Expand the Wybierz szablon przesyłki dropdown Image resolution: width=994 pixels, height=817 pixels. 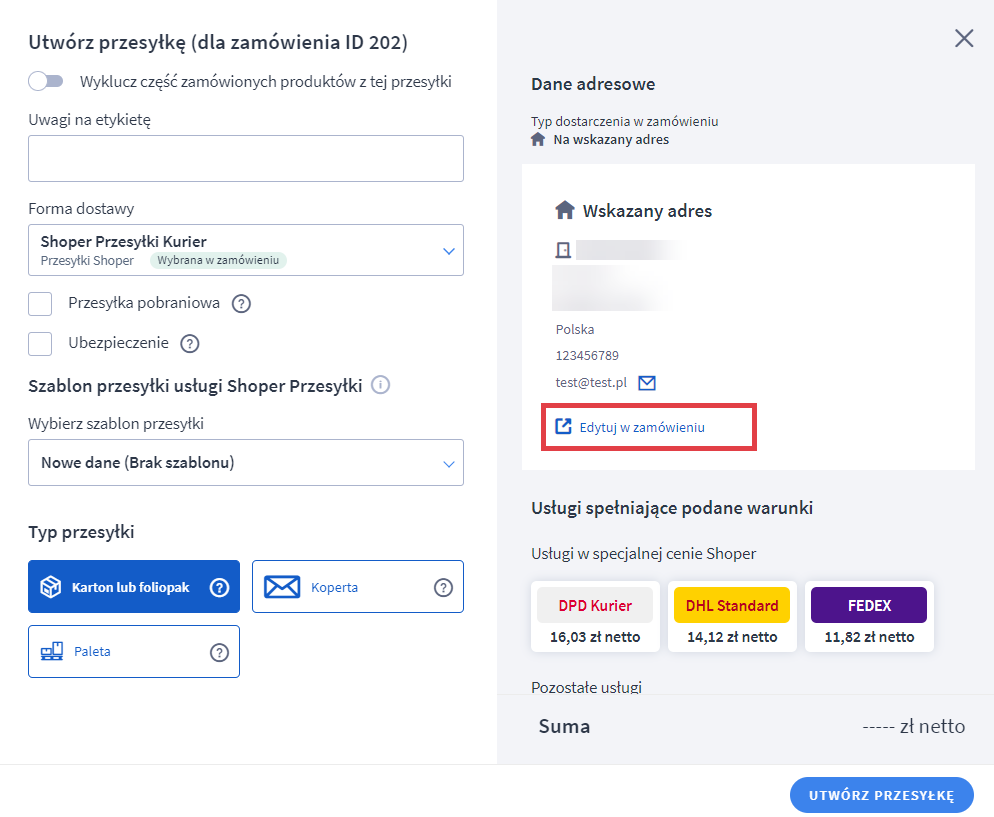tap(246, 463)
